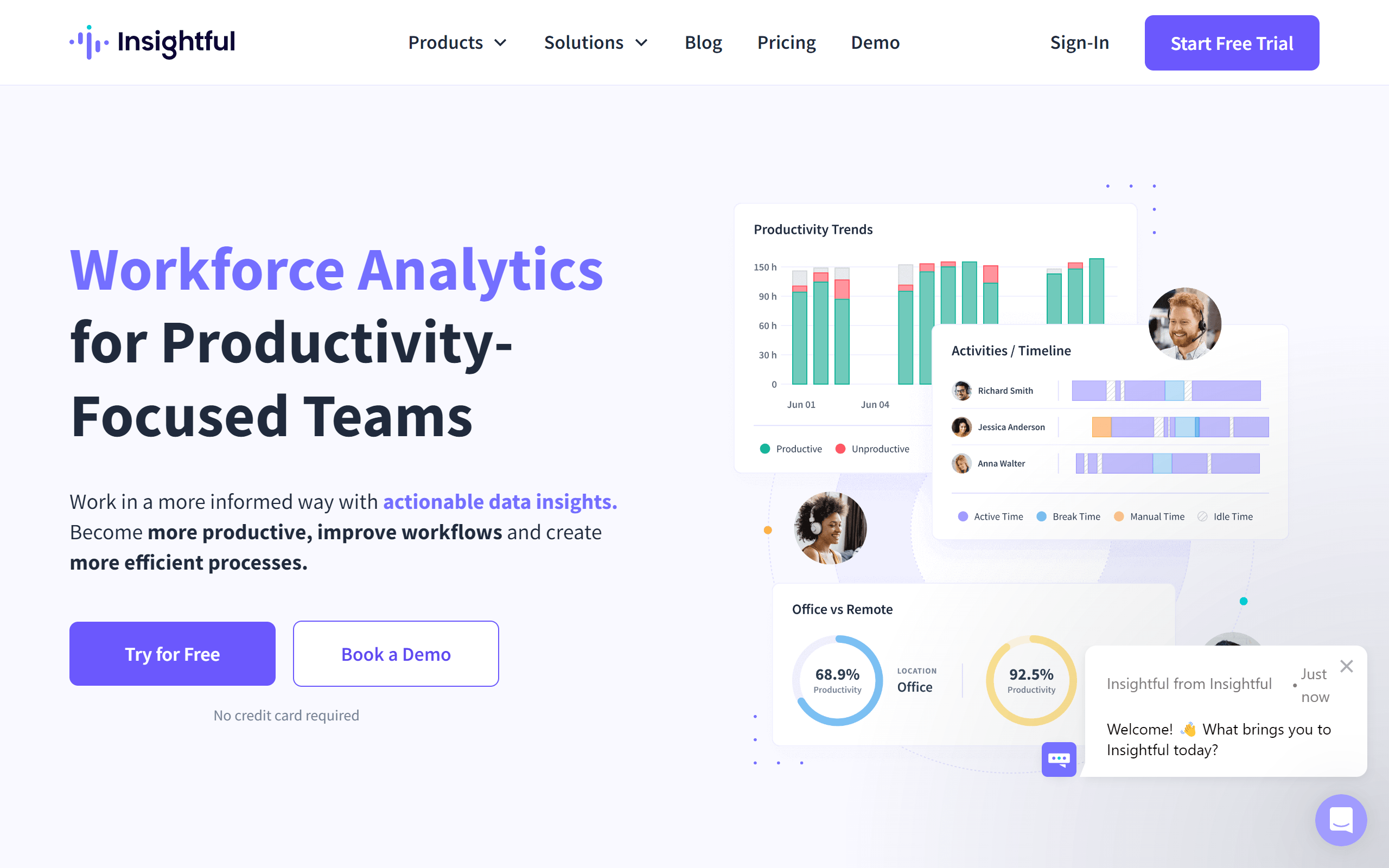Click the Book a Demo button
This screenshot has width=1389, height=868.
coord(395,653)
